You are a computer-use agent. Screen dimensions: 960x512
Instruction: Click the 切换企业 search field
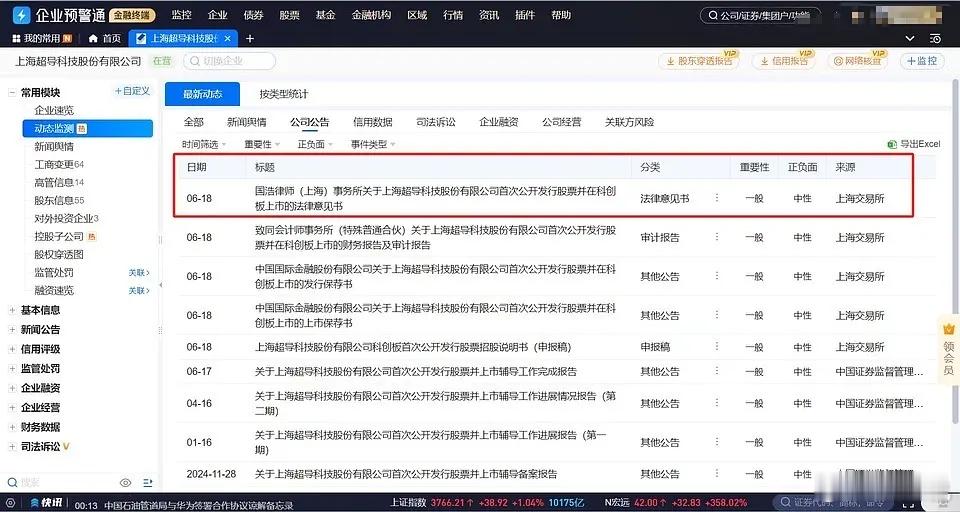click(x=230, y=61)
